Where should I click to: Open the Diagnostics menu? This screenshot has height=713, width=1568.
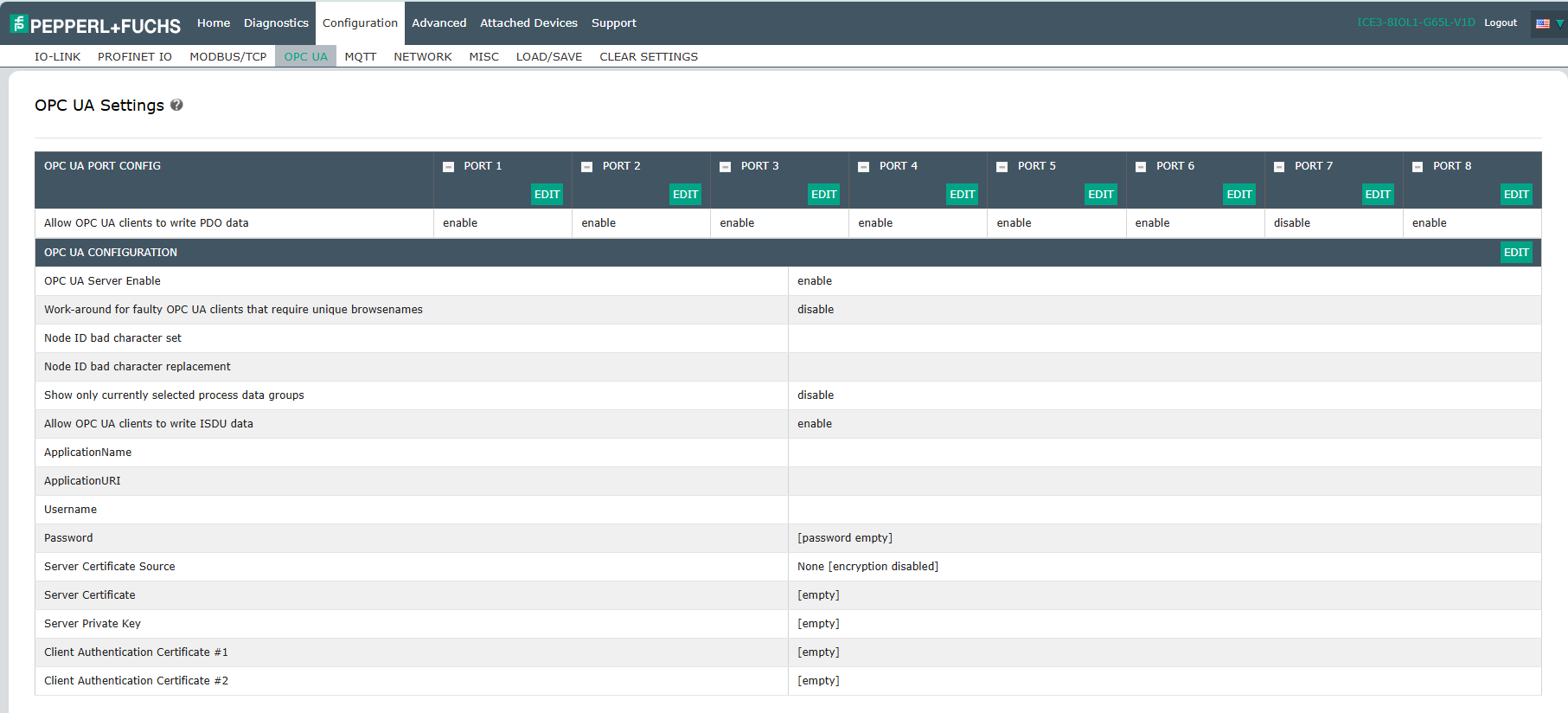[x=276, y=23]
